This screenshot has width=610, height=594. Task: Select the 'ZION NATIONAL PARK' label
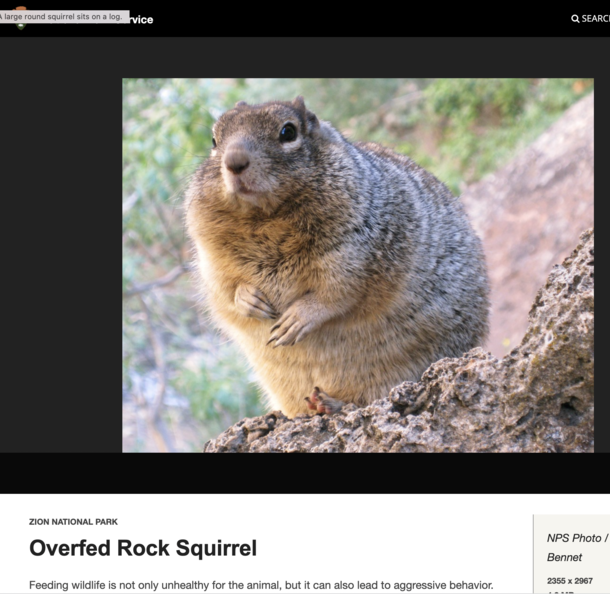(73, 522)
